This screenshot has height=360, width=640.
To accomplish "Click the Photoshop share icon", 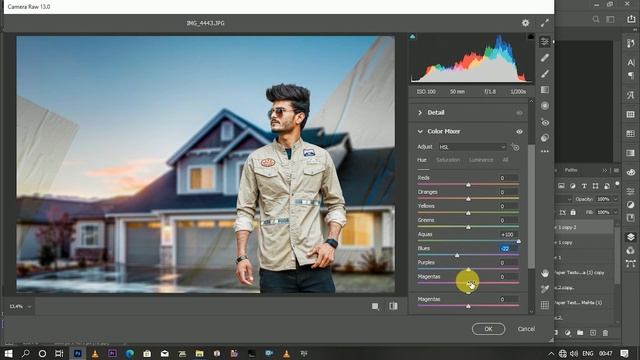I will click(x=631, y=19).
